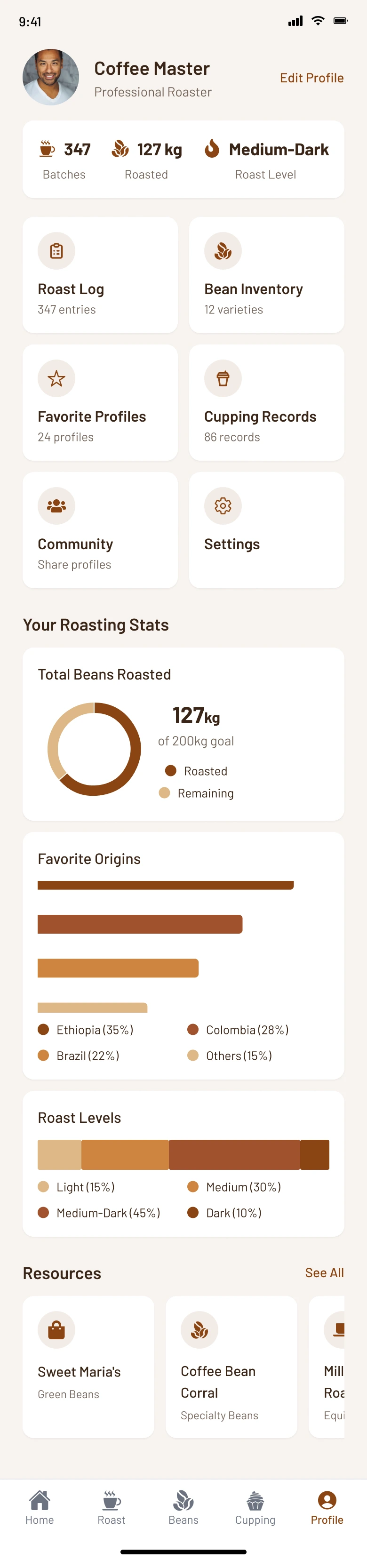The image size is (367, 1568).
Task: Click the Total Beans Roasted donut chart
Action: pyautogui.click(x=94, y=749)
